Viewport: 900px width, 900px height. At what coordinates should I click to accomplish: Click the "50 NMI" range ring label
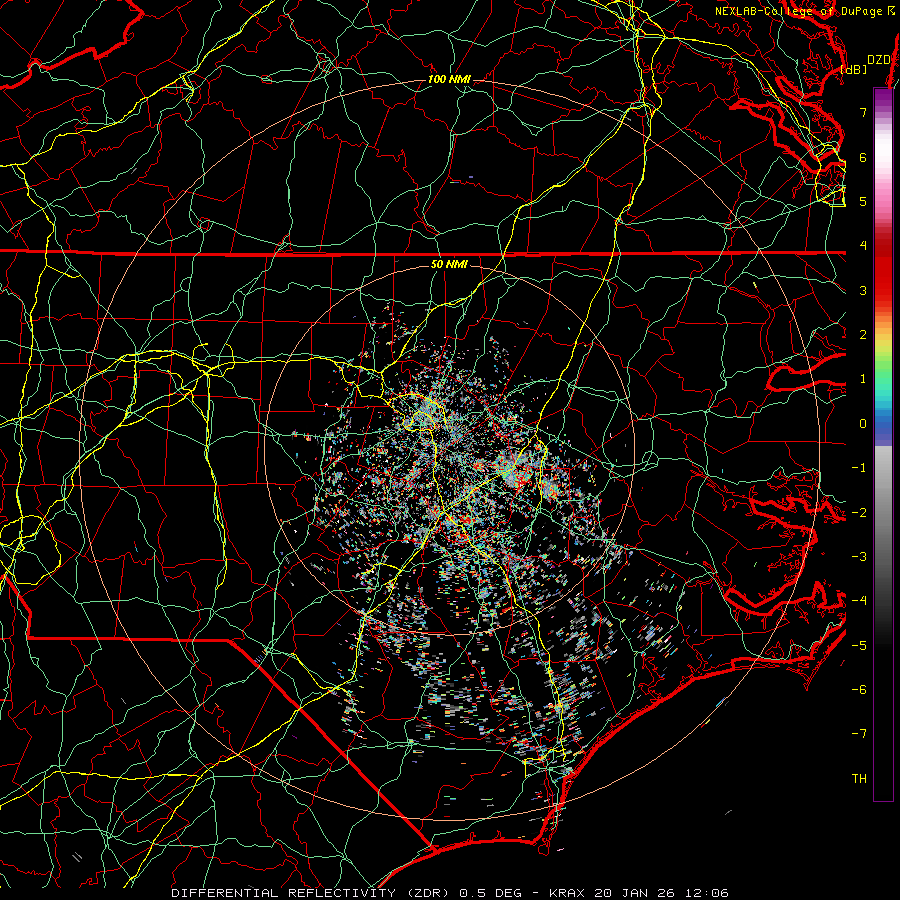coord(449,265)
